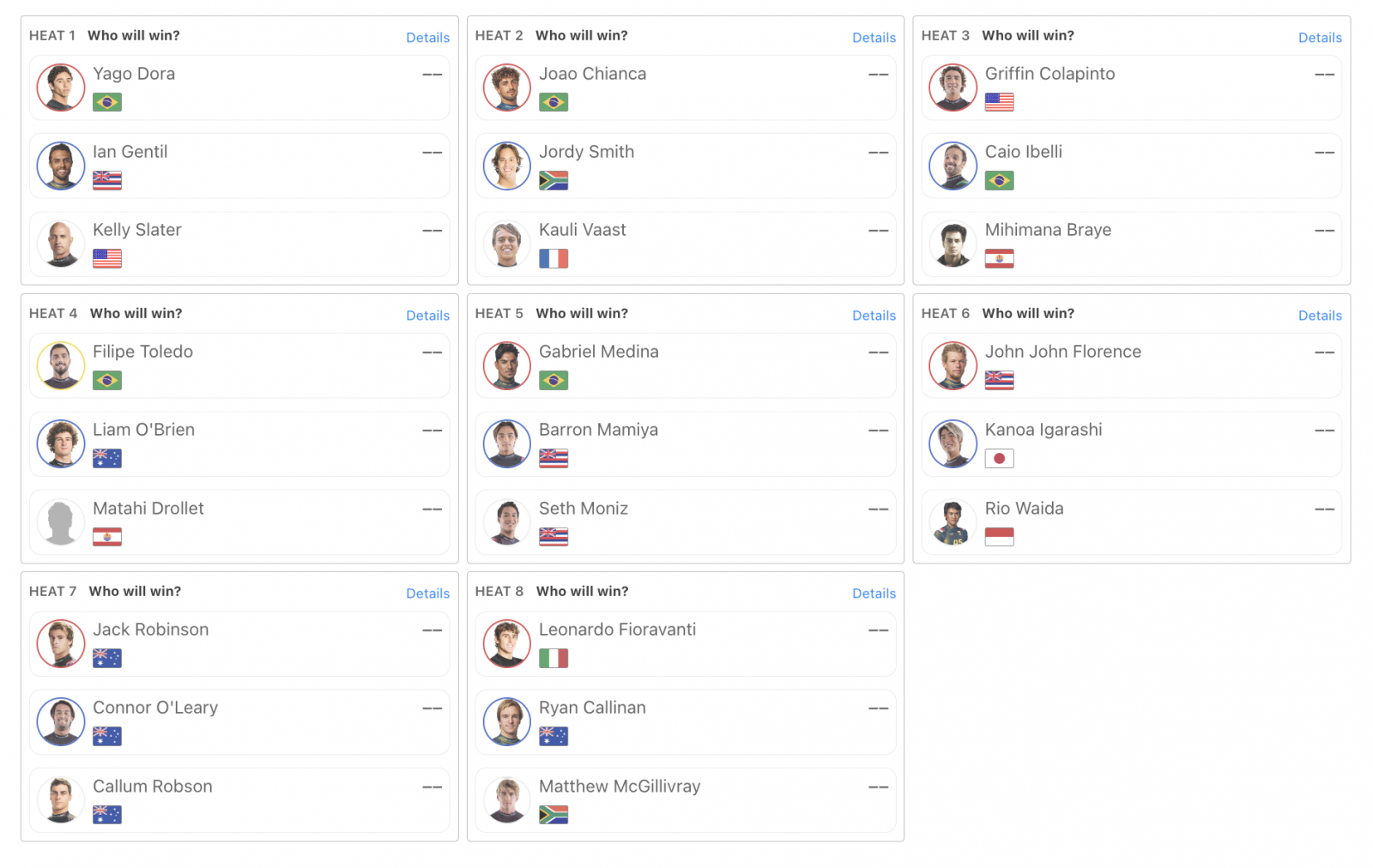
Task: Pick John John Florence to win Heat 6
Action: 1132,365
